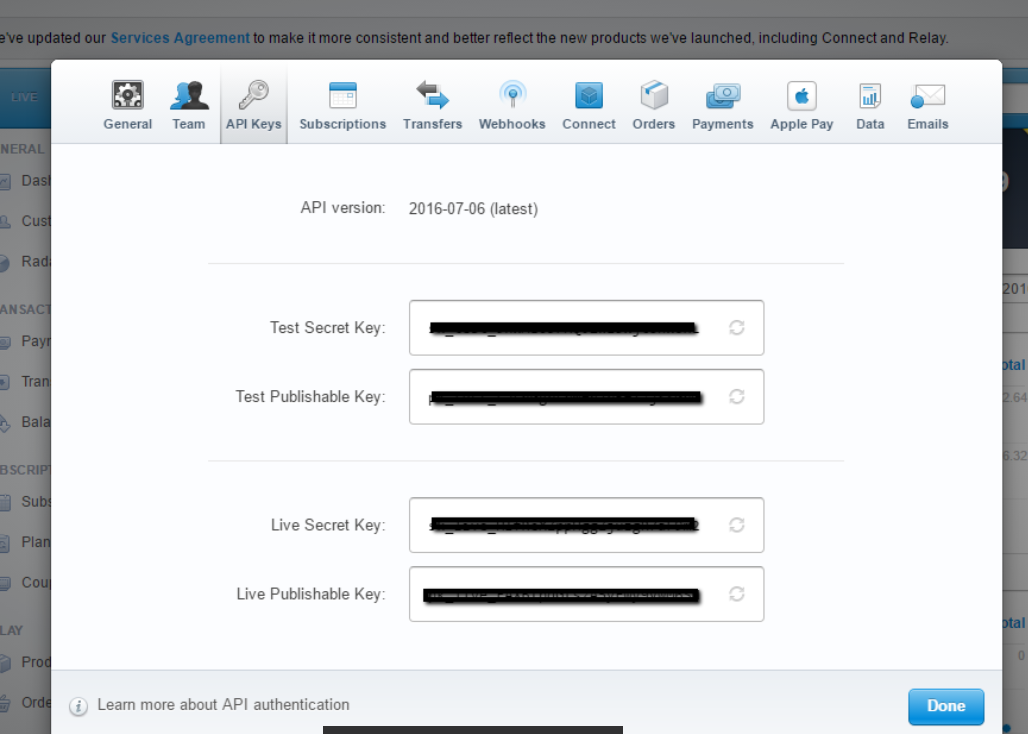
Task: Roll the Live Secret Key refresh icon
Action: pos(737,525)
